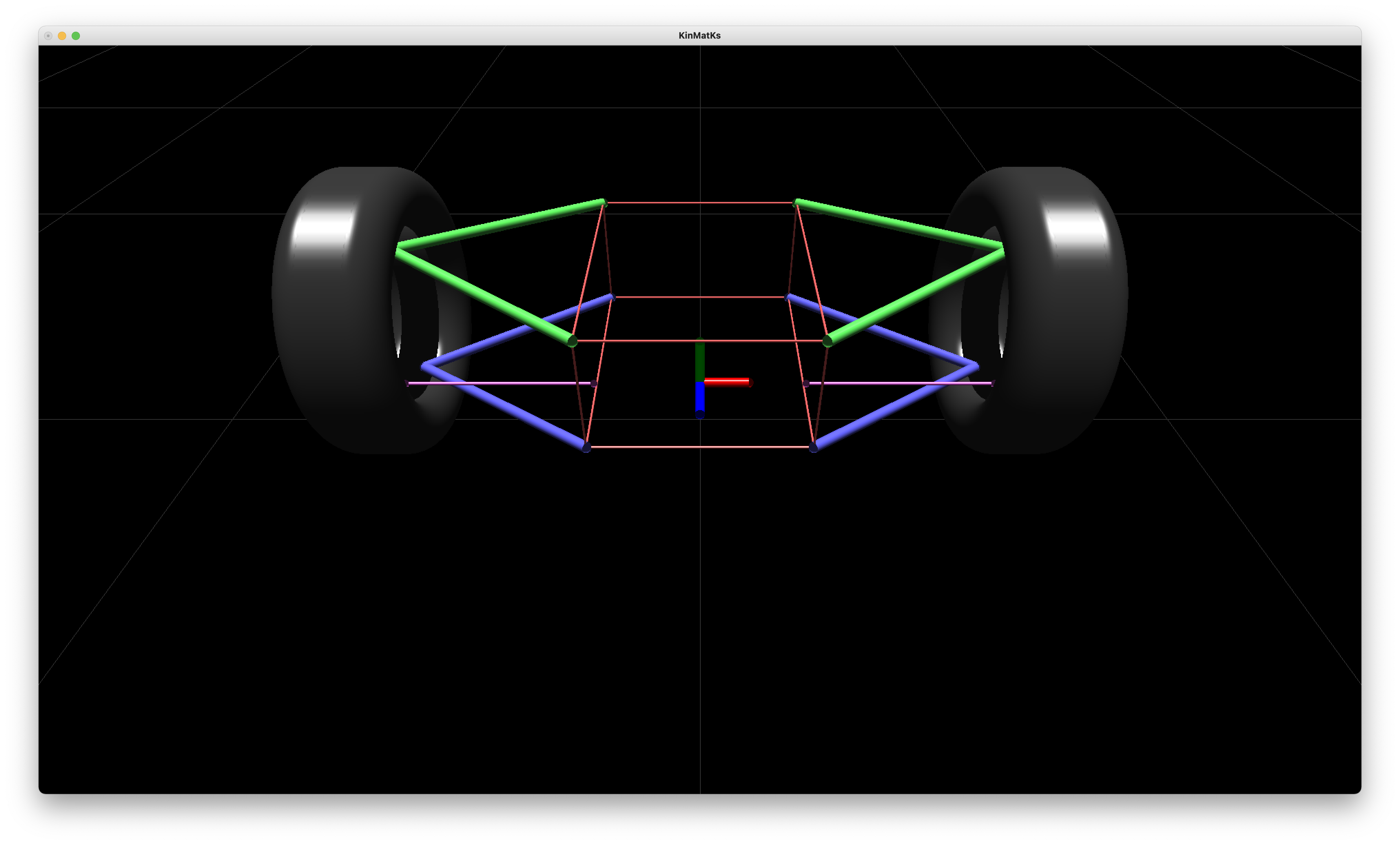Select the left pink tie rod
The width and height of the screenshot is (1400, 845).
pyautogui.click(x=500, y=383)
